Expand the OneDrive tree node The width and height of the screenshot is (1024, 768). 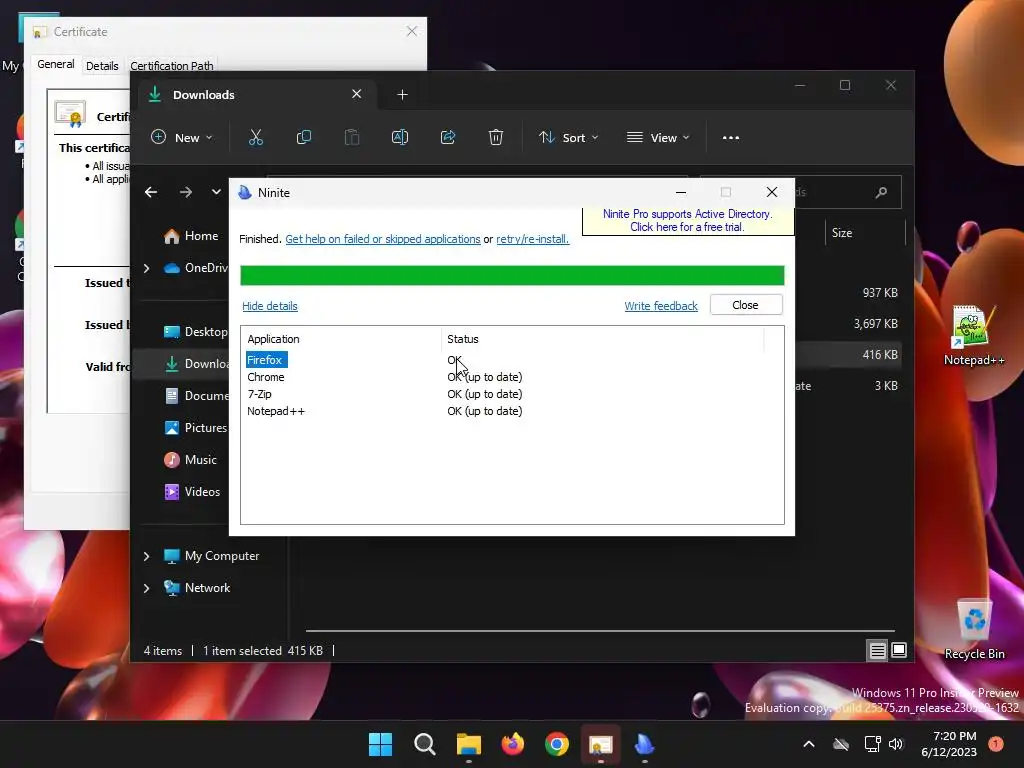click(x=146, y=268)
